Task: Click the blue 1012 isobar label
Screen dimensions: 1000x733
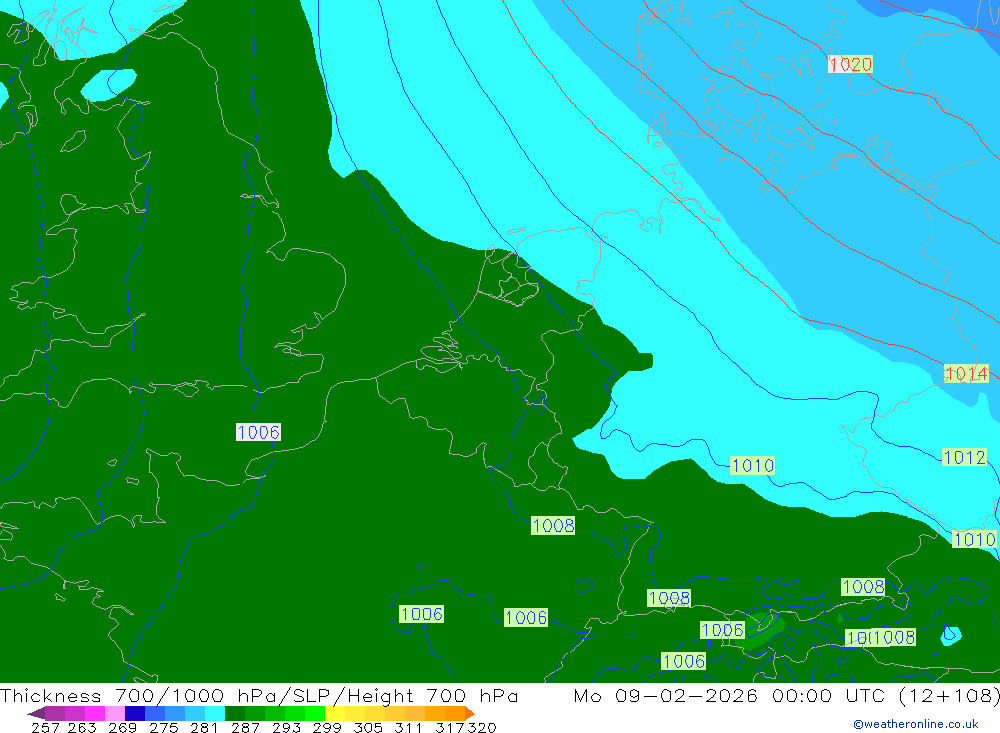Action: 964,457
